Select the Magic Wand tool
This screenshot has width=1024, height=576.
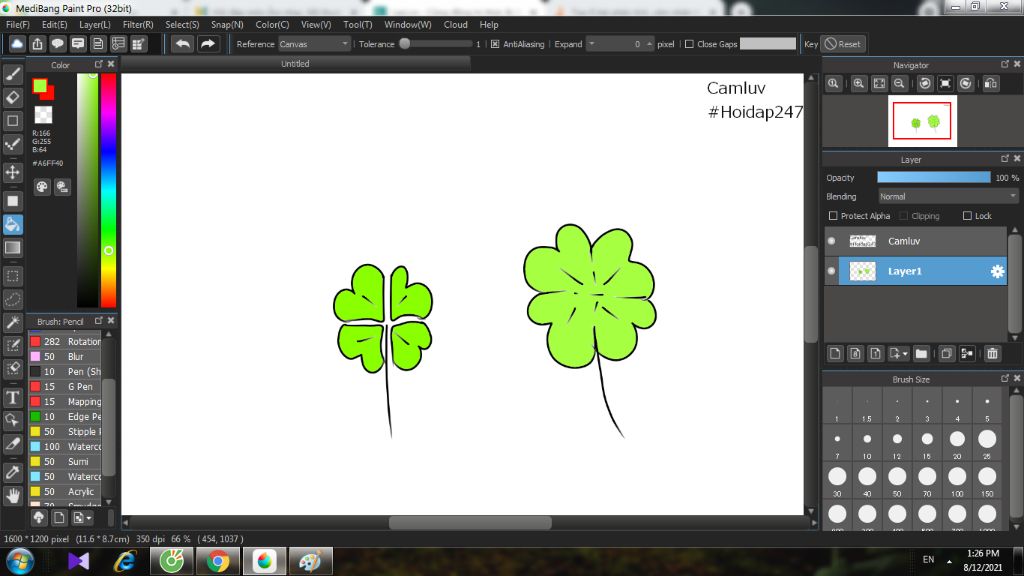[12, 323]
